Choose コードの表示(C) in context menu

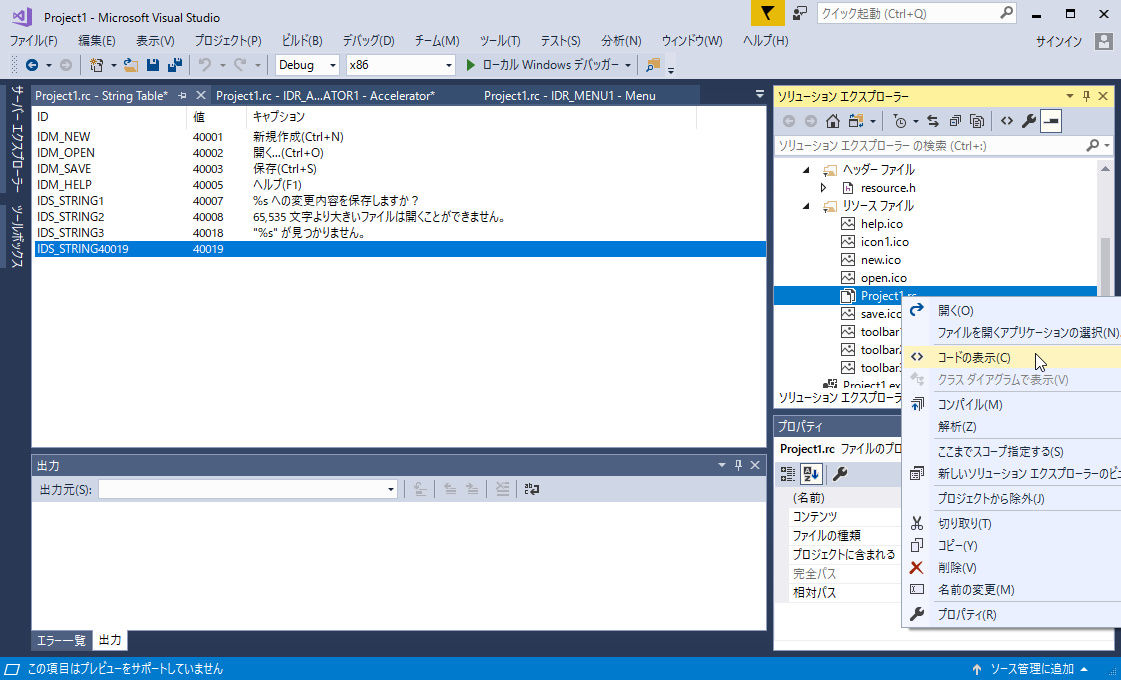tap(974, 358)
